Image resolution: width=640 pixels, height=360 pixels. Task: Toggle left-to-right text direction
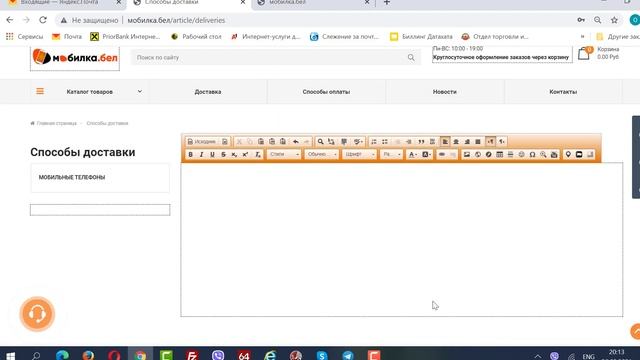491,142
